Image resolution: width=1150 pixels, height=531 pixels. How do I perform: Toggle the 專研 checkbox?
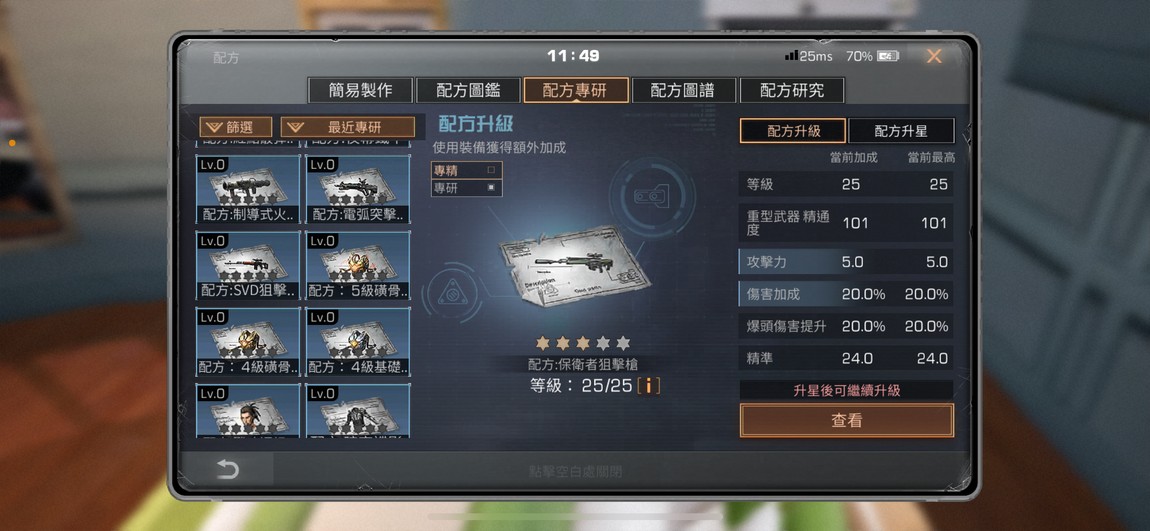coord(491,188)
